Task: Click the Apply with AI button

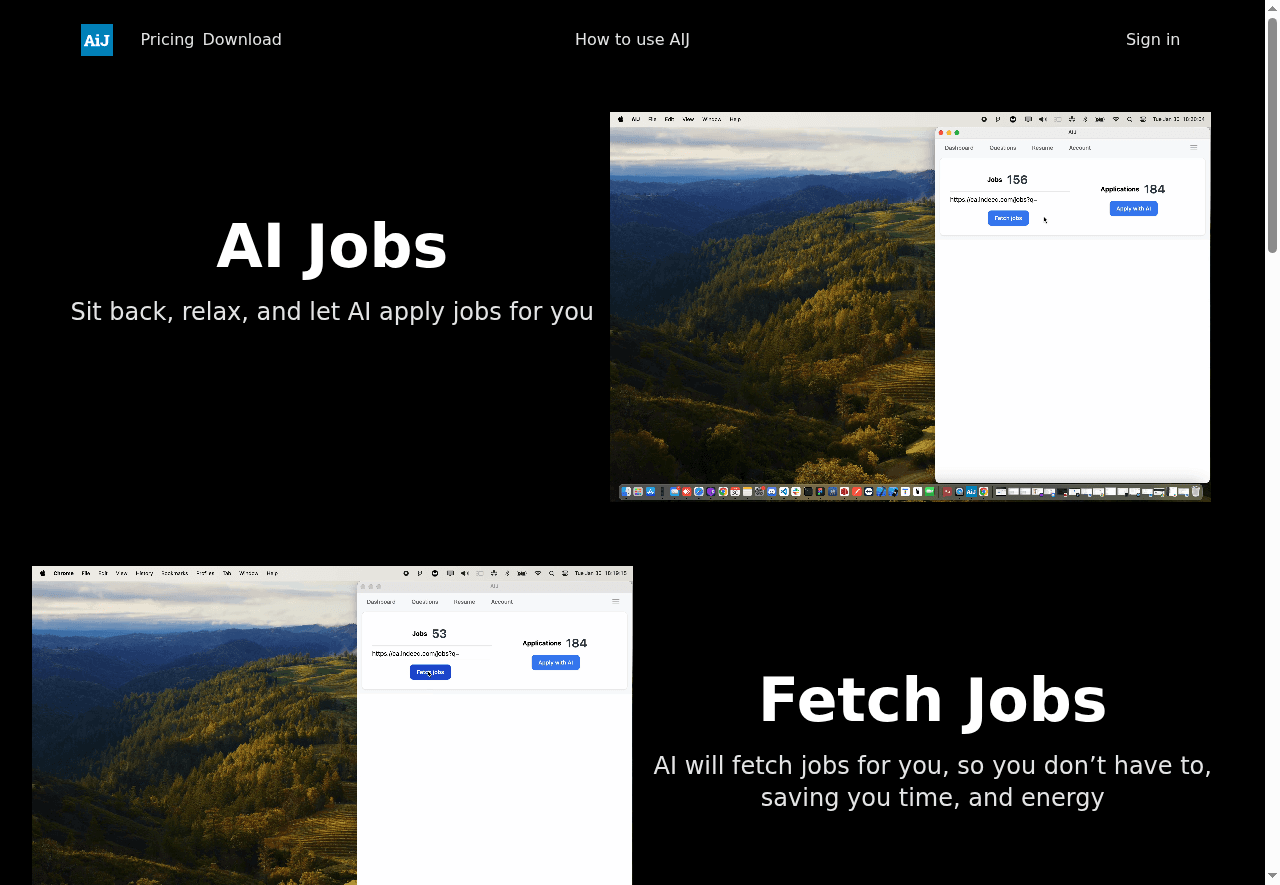Action: click(x=1133, y=208)
